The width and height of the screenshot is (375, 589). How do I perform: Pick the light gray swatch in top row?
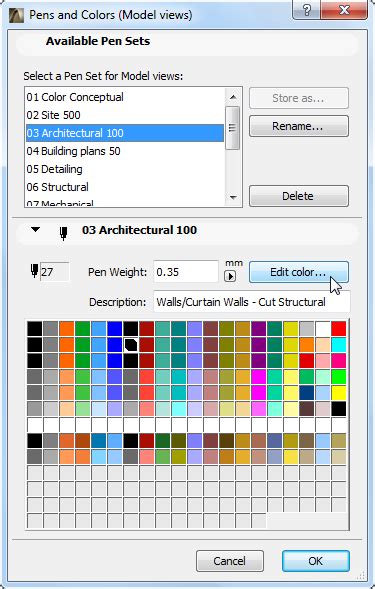(x=307, y=329)
